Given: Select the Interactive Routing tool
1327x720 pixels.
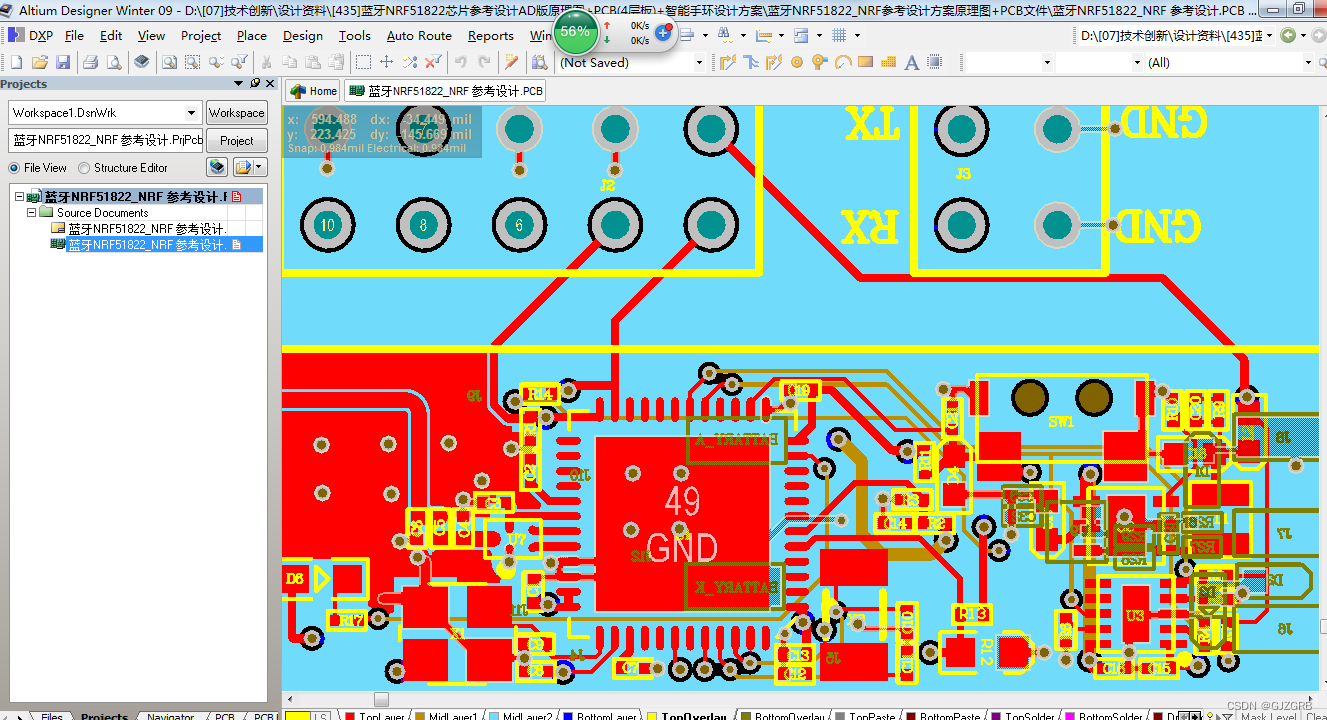Looking at the screenshot, I should click(728, 61).
